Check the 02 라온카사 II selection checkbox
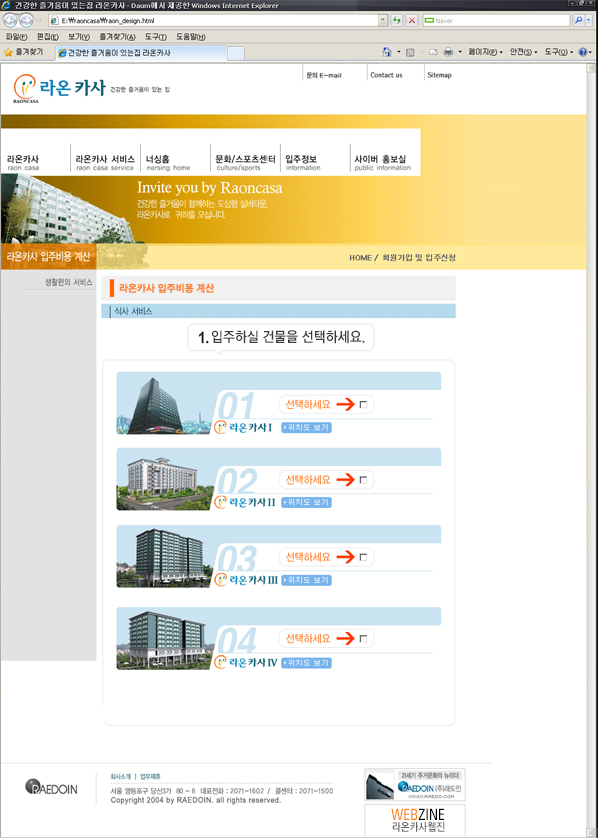598x838 pixels. click(x=363, y=480)
